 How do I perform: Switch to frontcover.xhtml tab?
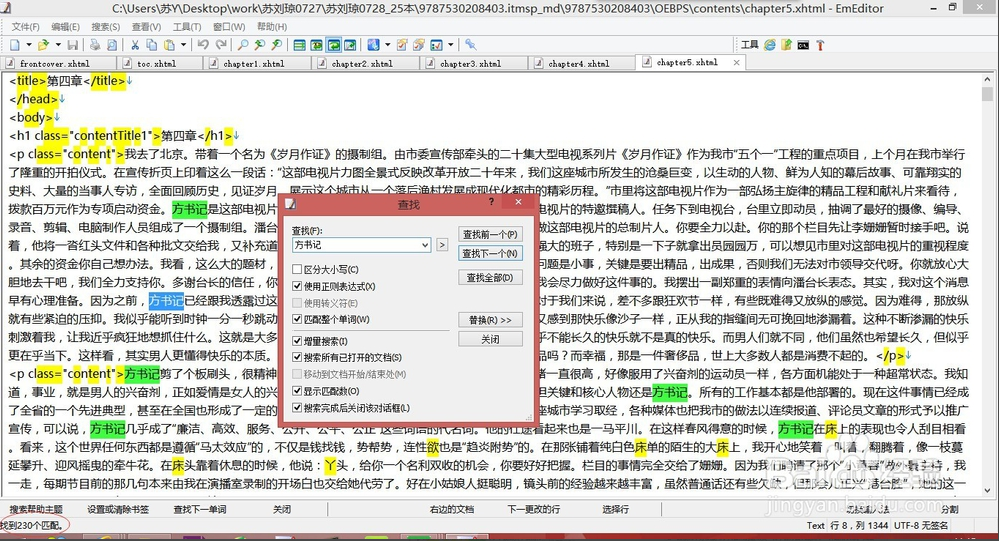tap(59, 63)
